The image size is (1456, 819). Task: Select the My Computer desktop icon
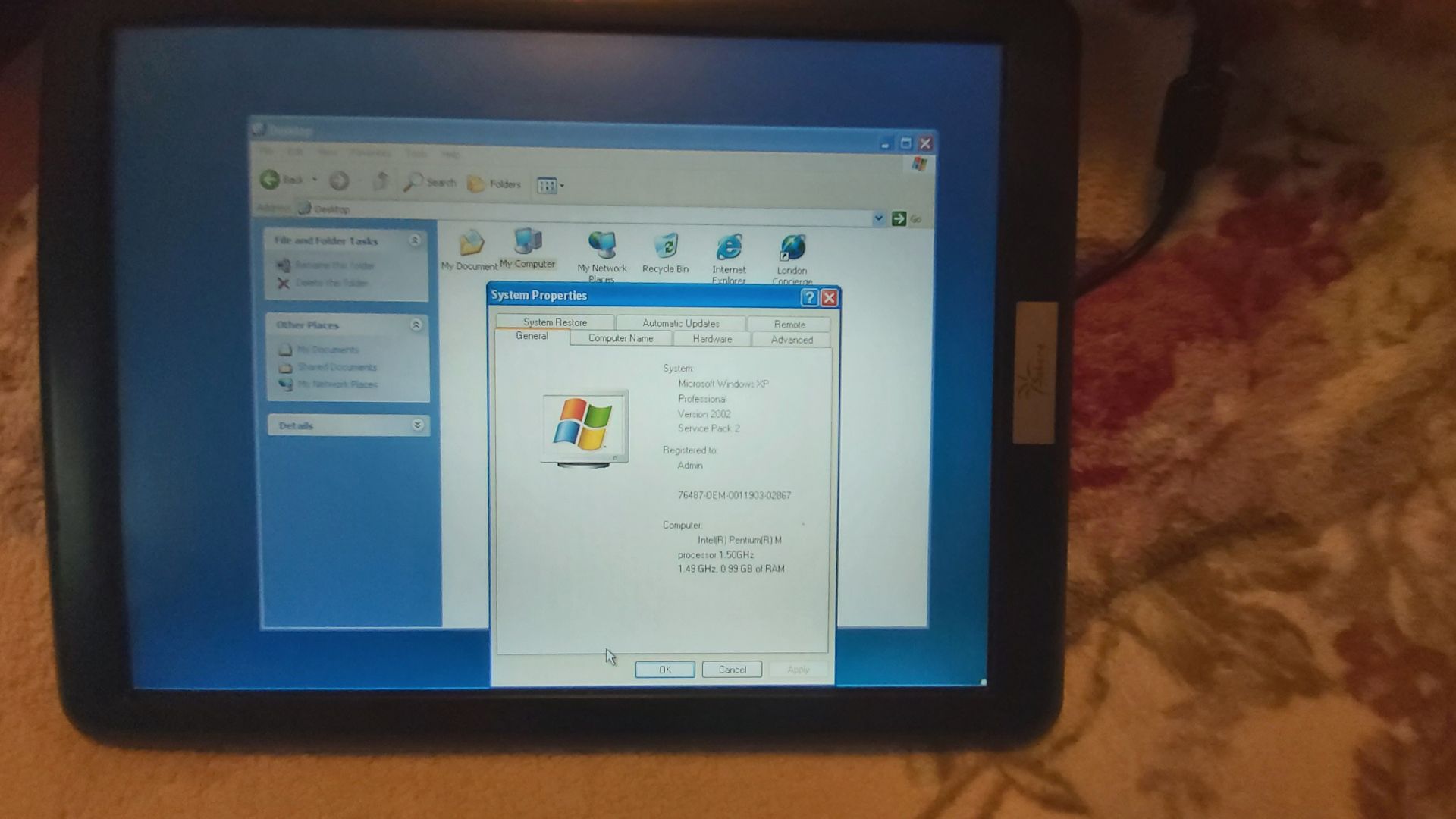coord(528,242)
